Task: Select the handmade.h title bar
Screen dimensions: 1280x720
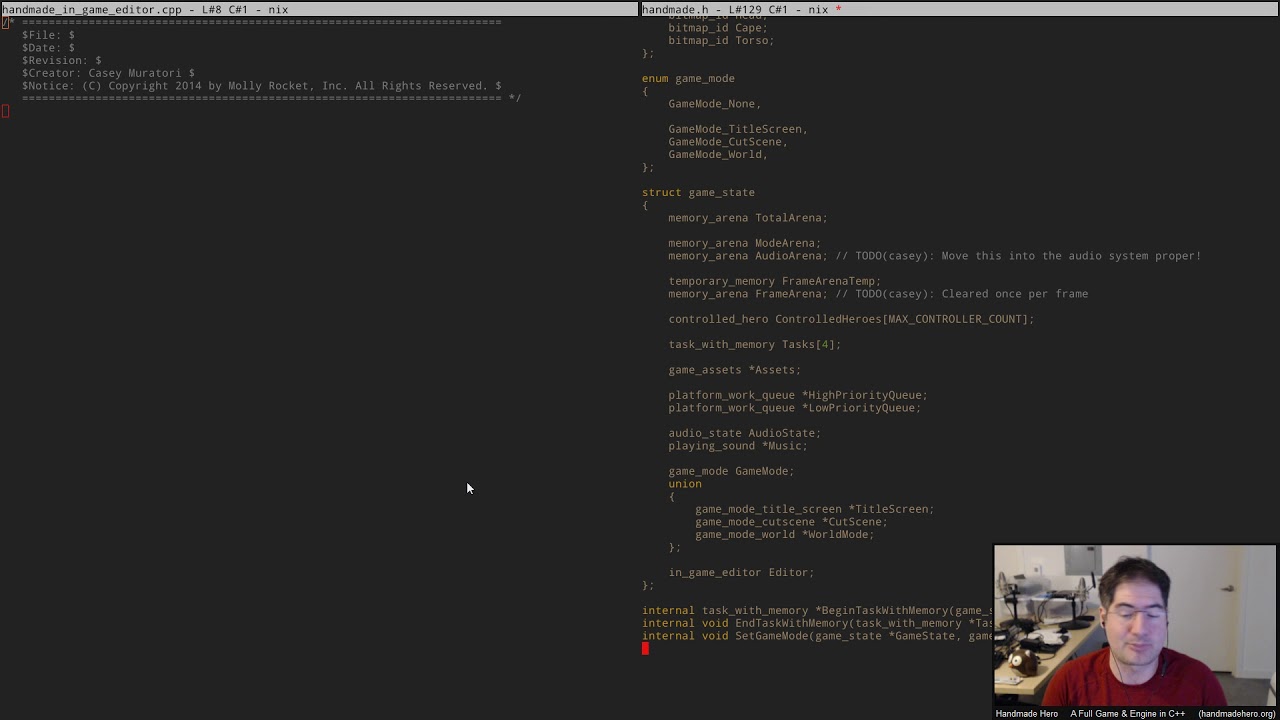Action: 960,9
